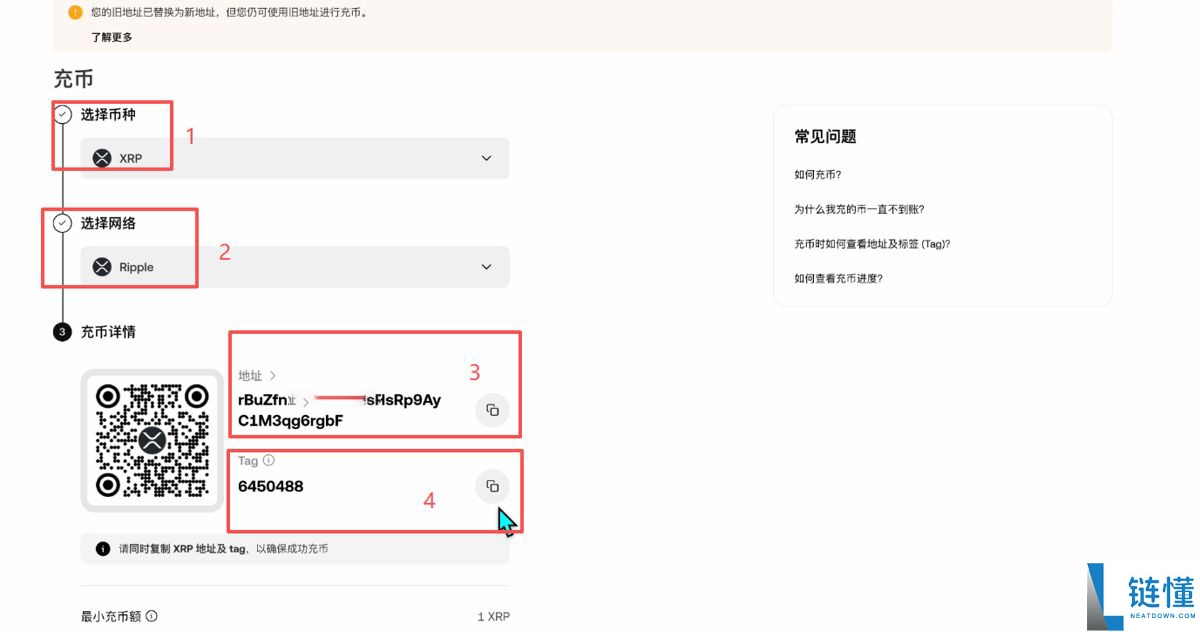Click the step 1 checkmark circle
This screenshot has height=632, width=1200.
(61, 114)
